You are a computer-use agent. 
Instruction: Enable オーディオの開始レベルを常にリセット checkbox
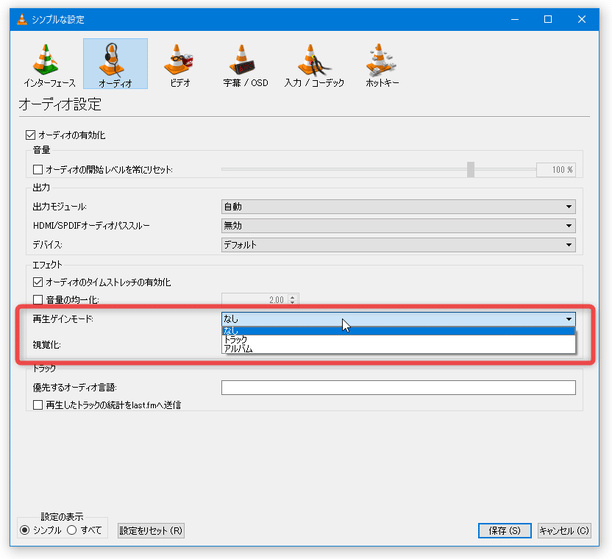(x=39, y=170)
